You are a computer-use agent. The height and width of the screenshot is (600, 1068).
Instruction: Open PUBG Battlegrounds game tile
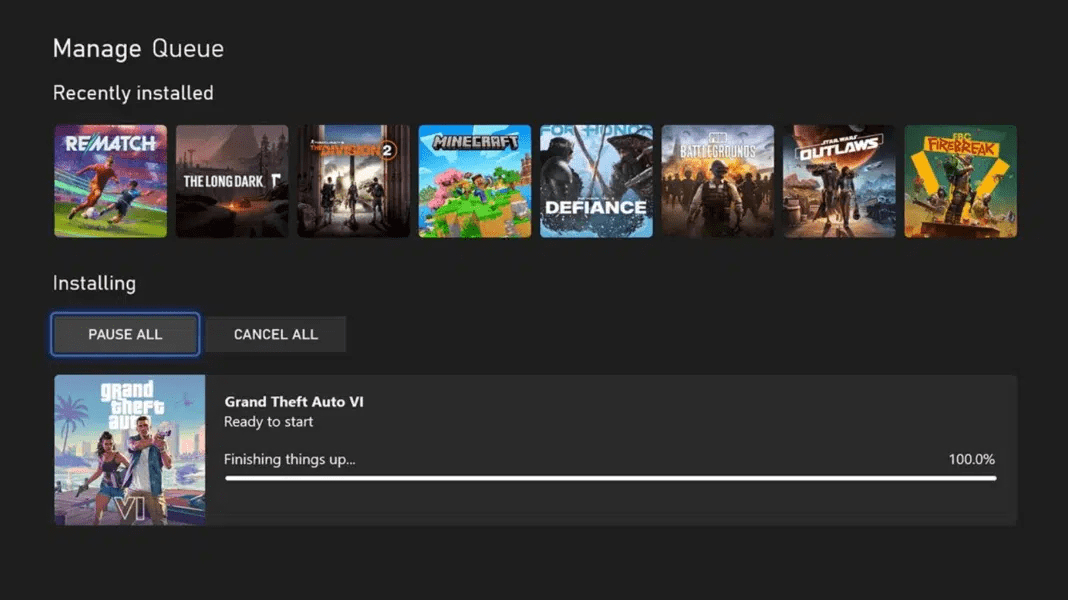click(x=717, y=181)
